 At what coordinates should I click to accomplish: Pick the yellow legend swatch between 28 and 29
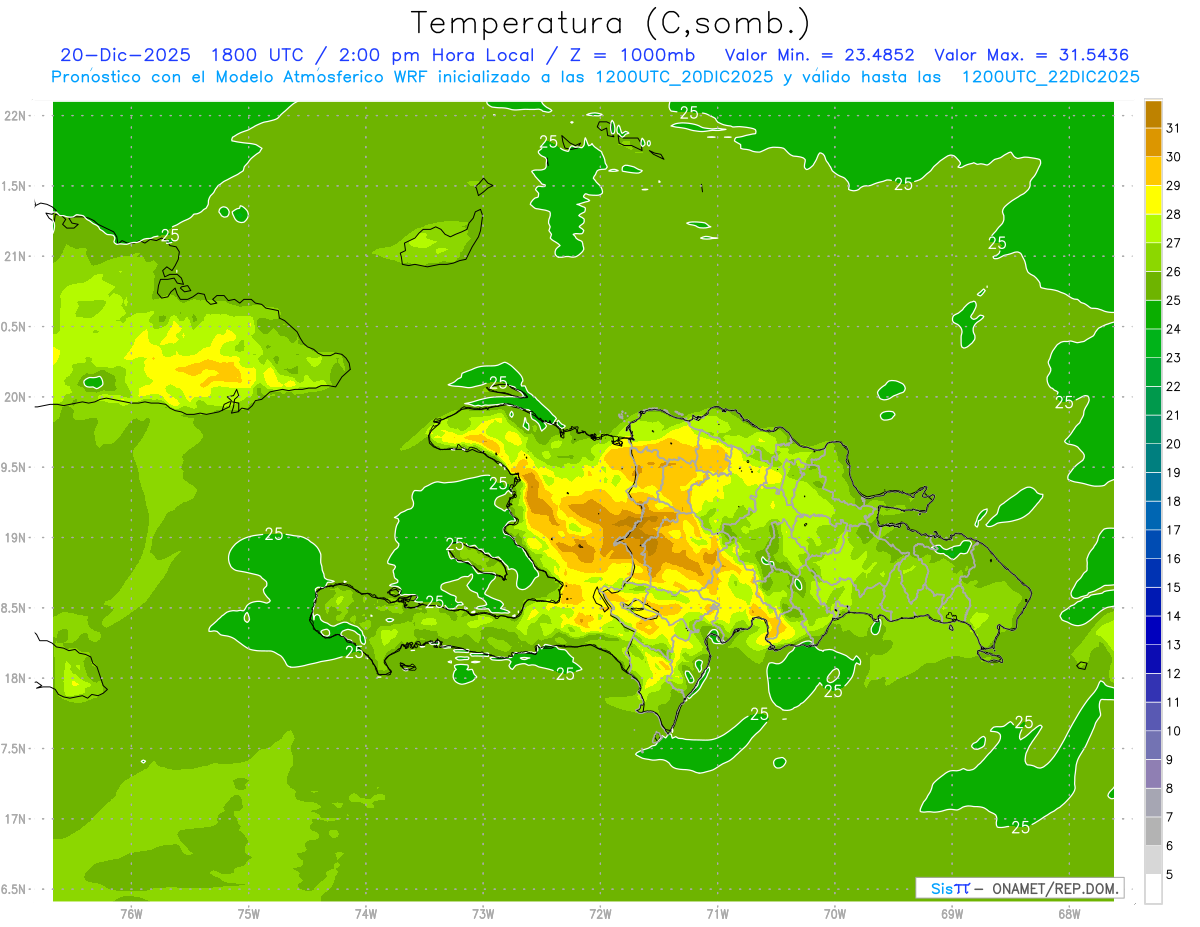coord(1153,200)
